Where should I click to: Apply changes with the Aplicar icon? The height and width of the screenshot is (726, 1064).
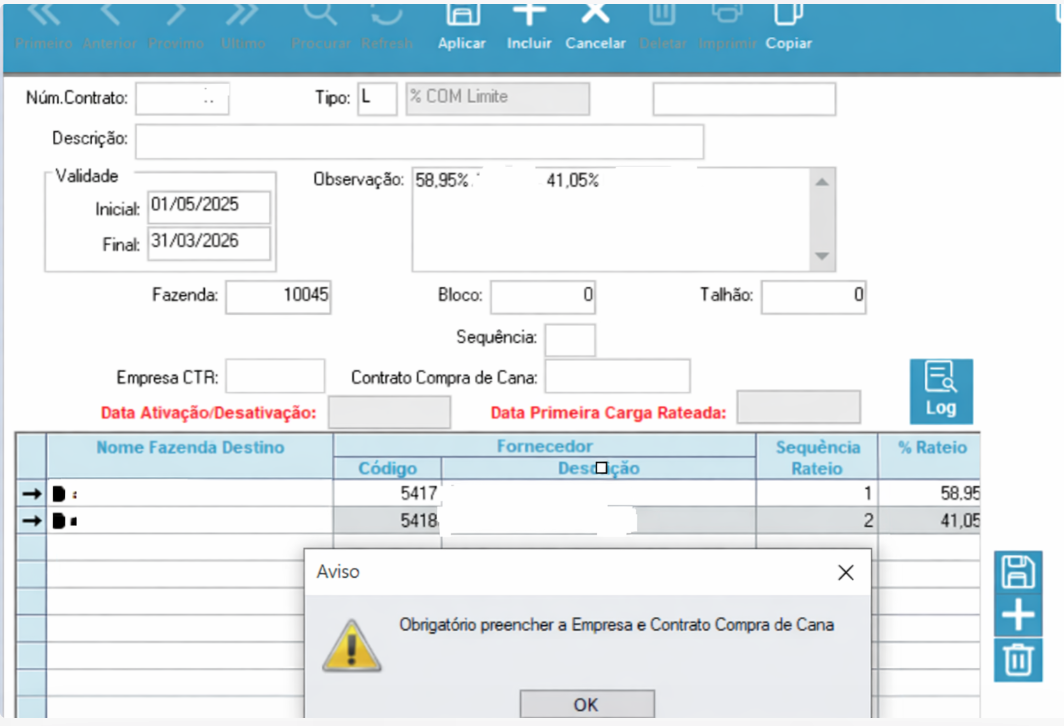[462, 26]
